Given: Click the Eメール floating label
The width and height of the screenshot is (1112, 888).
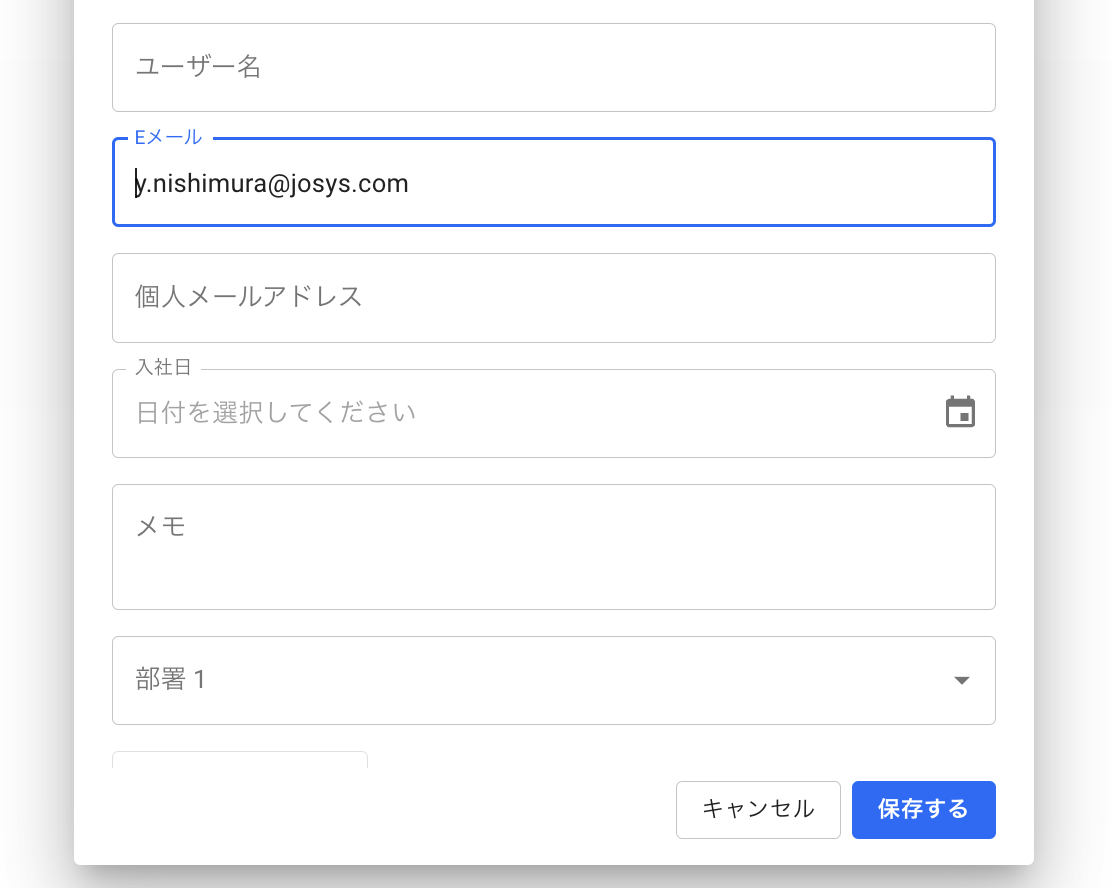Looking at the screenshot, I should click(168, 138).
